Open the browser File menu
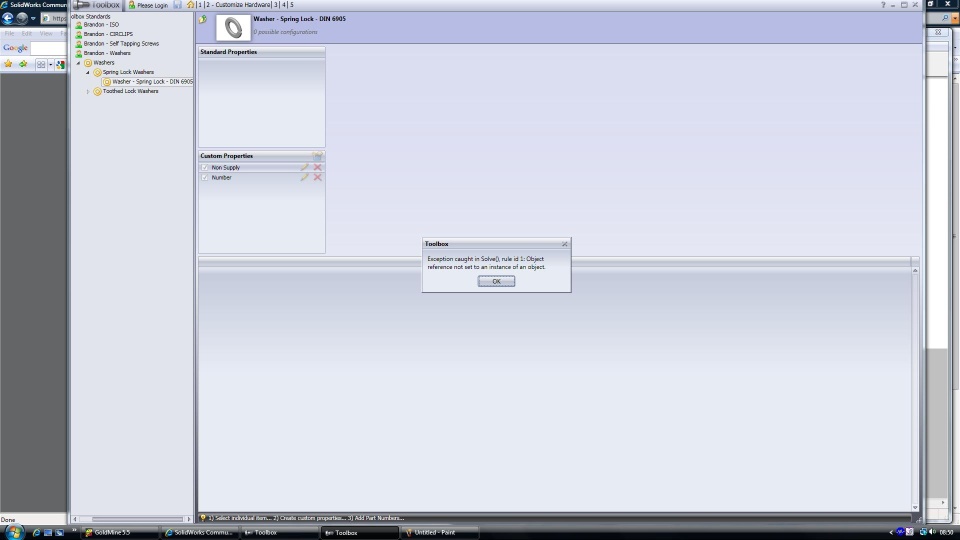The width and height of the screenshot is (960, 540). pos(9,34)
